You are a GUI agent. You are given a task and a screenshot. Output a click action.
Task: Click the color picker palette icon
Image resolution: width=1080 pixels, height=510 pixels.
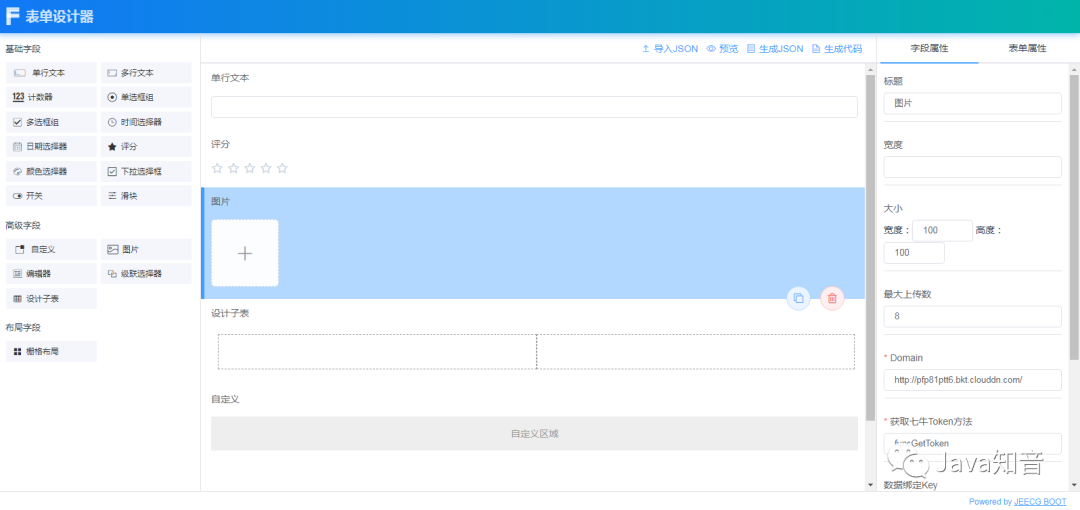coord(18,171)
